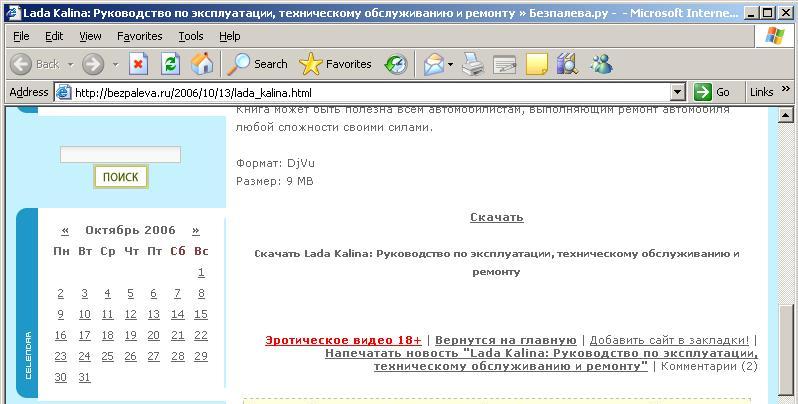This screenshot has height=404, width=798.
Task: Click the Messenger icon in toolbar
Action: tap(601, 64)
